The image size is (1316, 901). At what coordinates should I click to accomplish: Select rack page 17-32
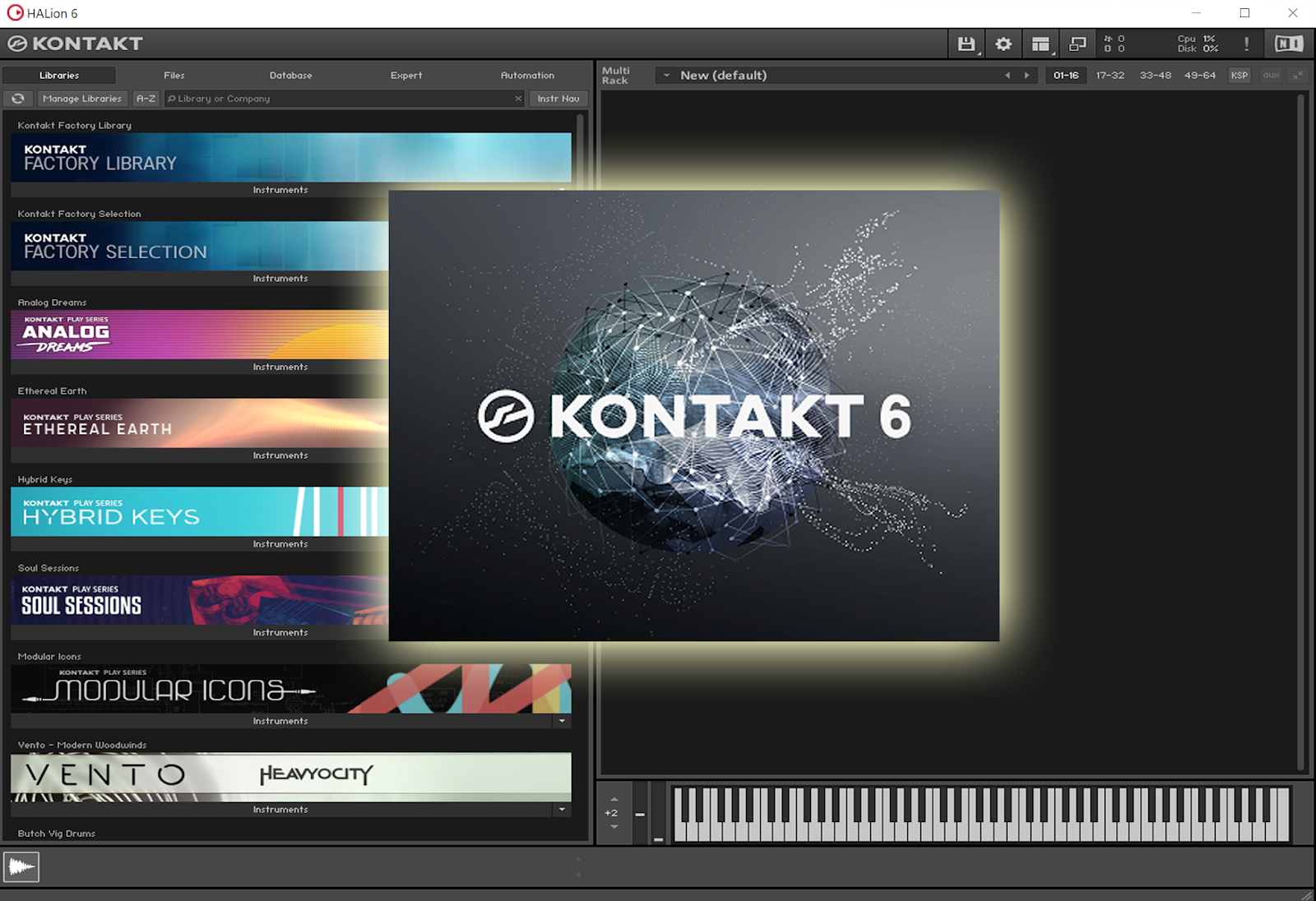(x=1110, y=76)
